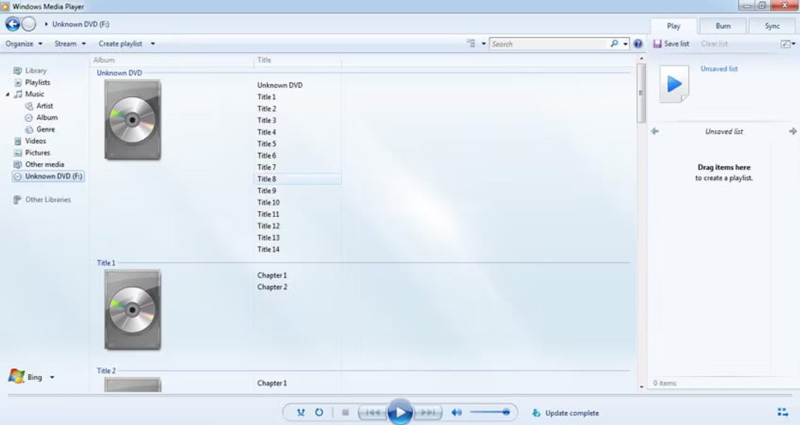Click the Update complete status icon

[536, 413]
